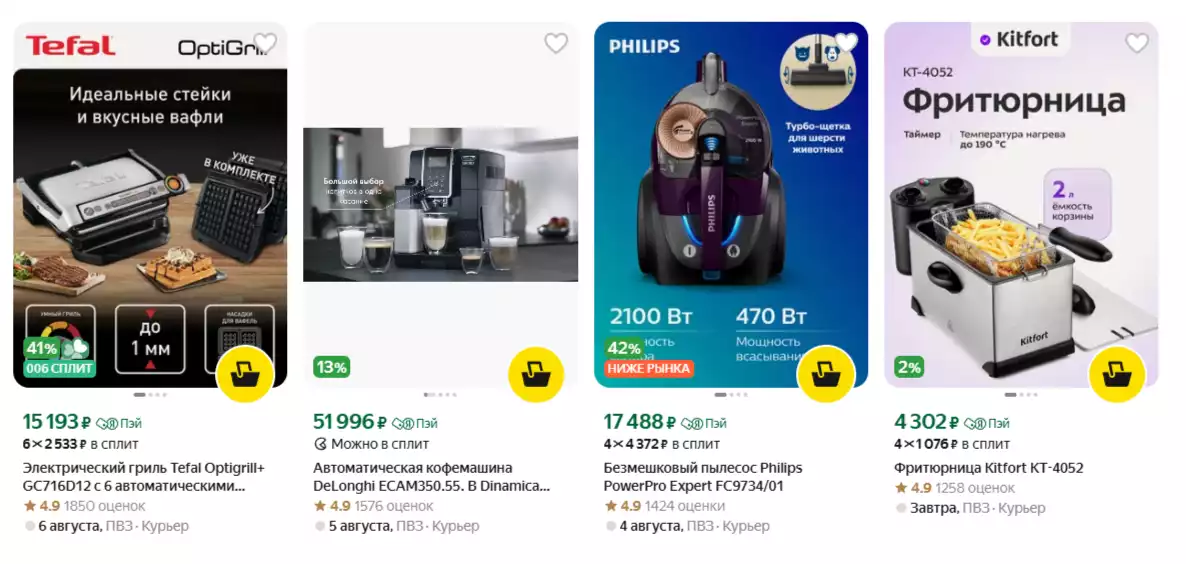Click the Пэй icon next to 17 488 ₽

tap(703, 423)
